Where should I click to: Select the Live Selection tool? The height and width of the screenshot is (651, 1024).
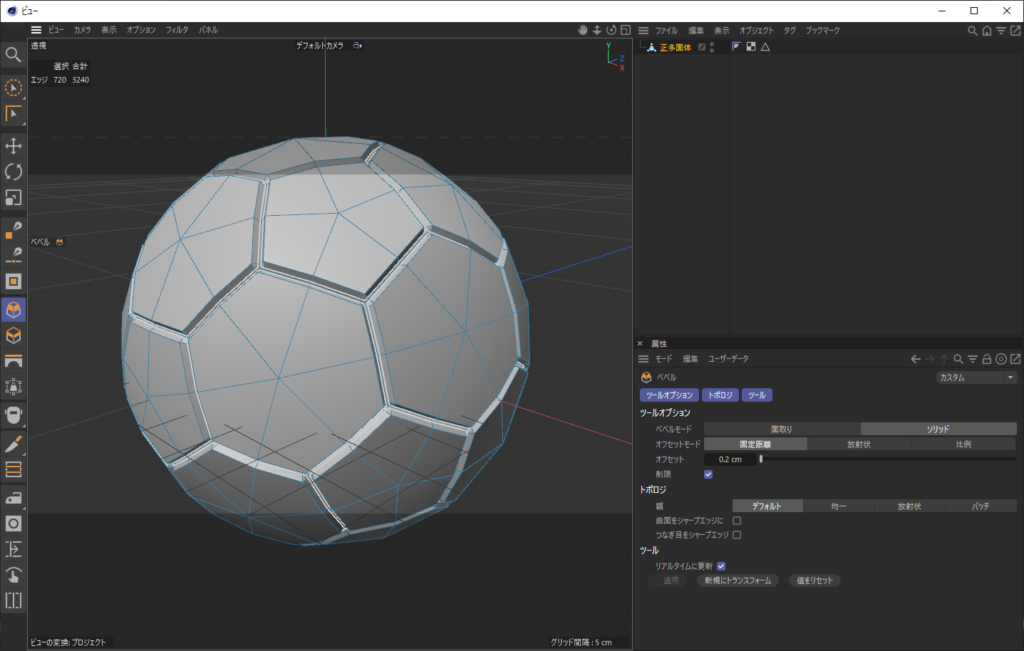click(x=14, y=88)
